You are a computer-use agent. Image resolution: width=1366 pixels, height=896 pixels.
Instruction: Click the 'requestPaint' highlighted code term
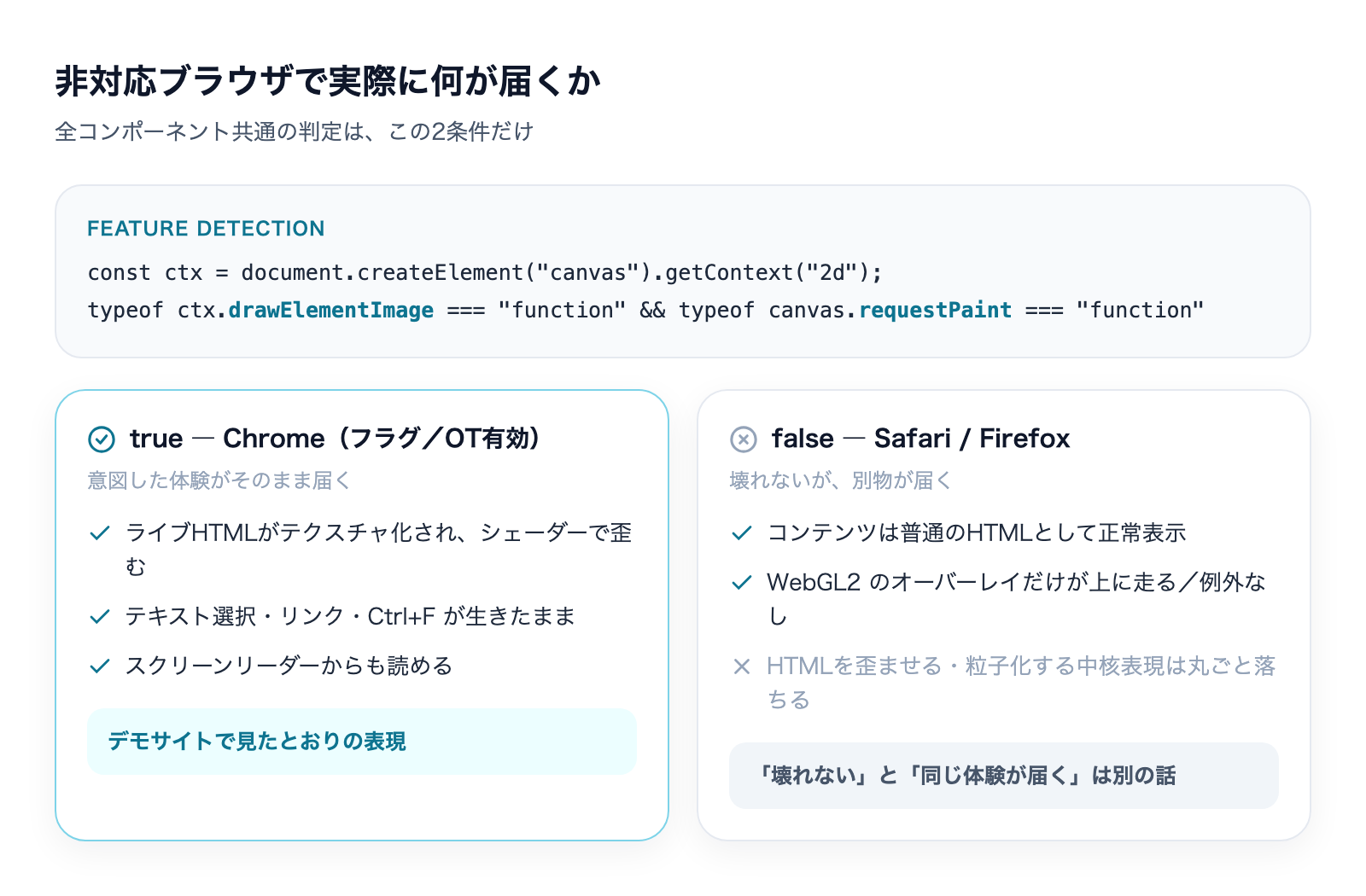coord(935,310)
